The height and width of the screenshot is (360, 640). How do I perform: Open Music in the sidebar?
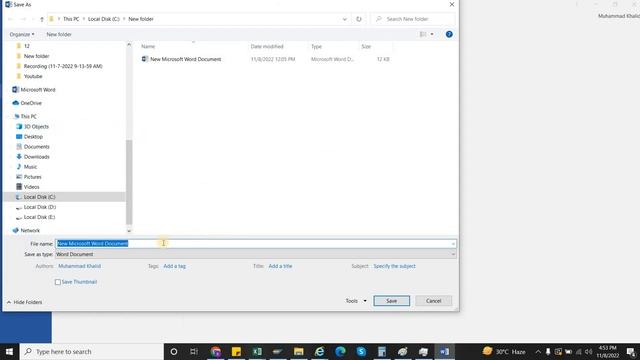[30, 167]
